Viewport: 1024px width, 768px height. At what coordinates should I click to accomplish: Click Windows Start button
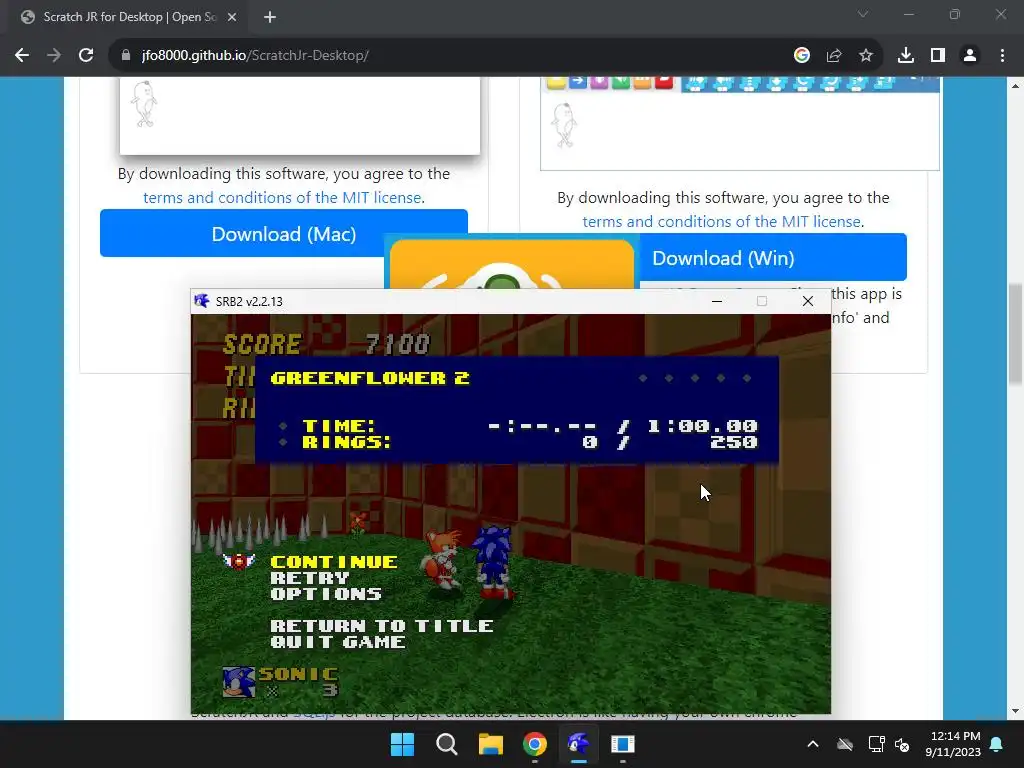pos(402,744)
